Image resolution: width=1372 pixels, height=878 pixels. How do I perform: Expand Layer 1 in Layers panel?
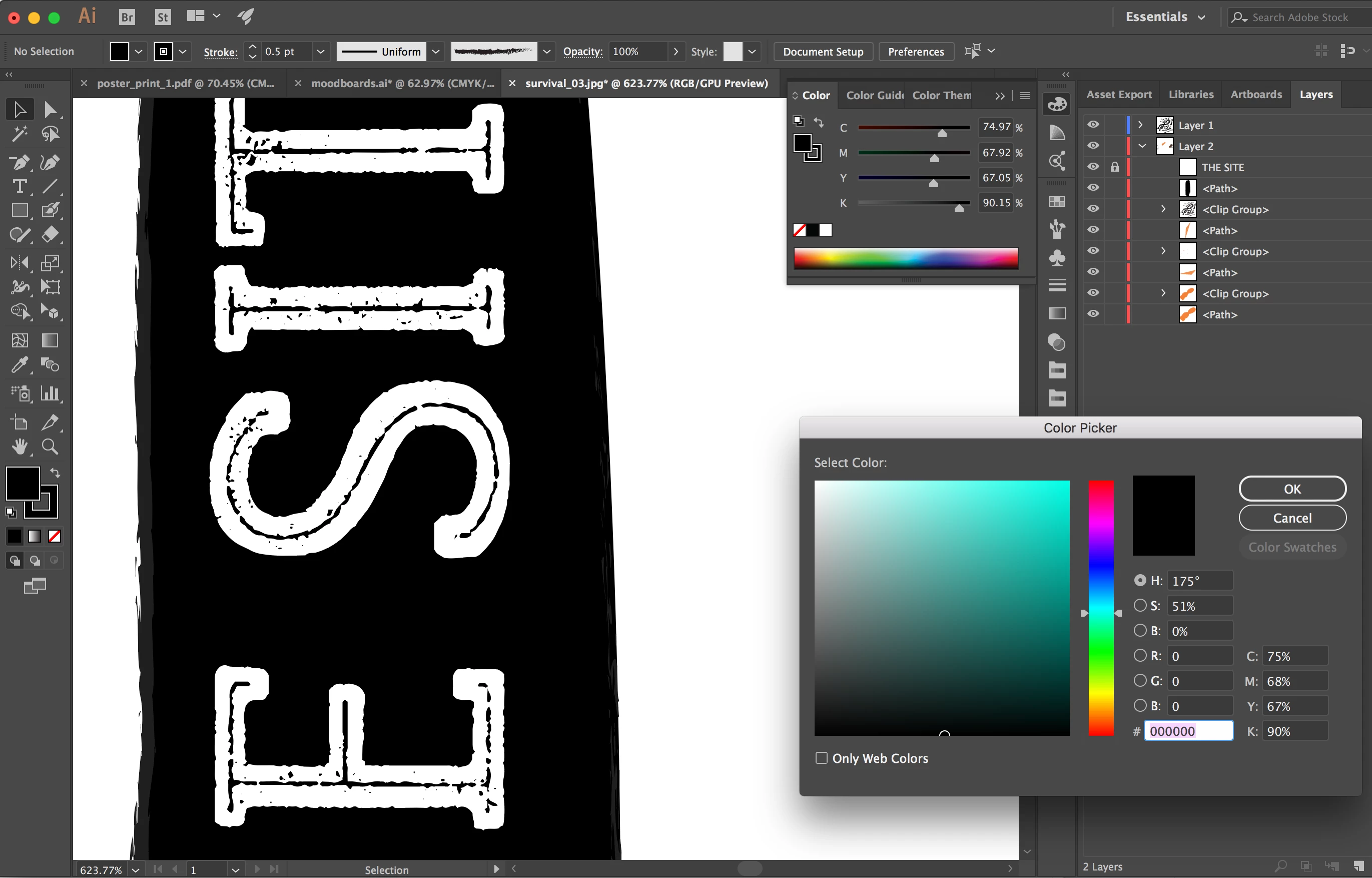(x=1140, y=125)
